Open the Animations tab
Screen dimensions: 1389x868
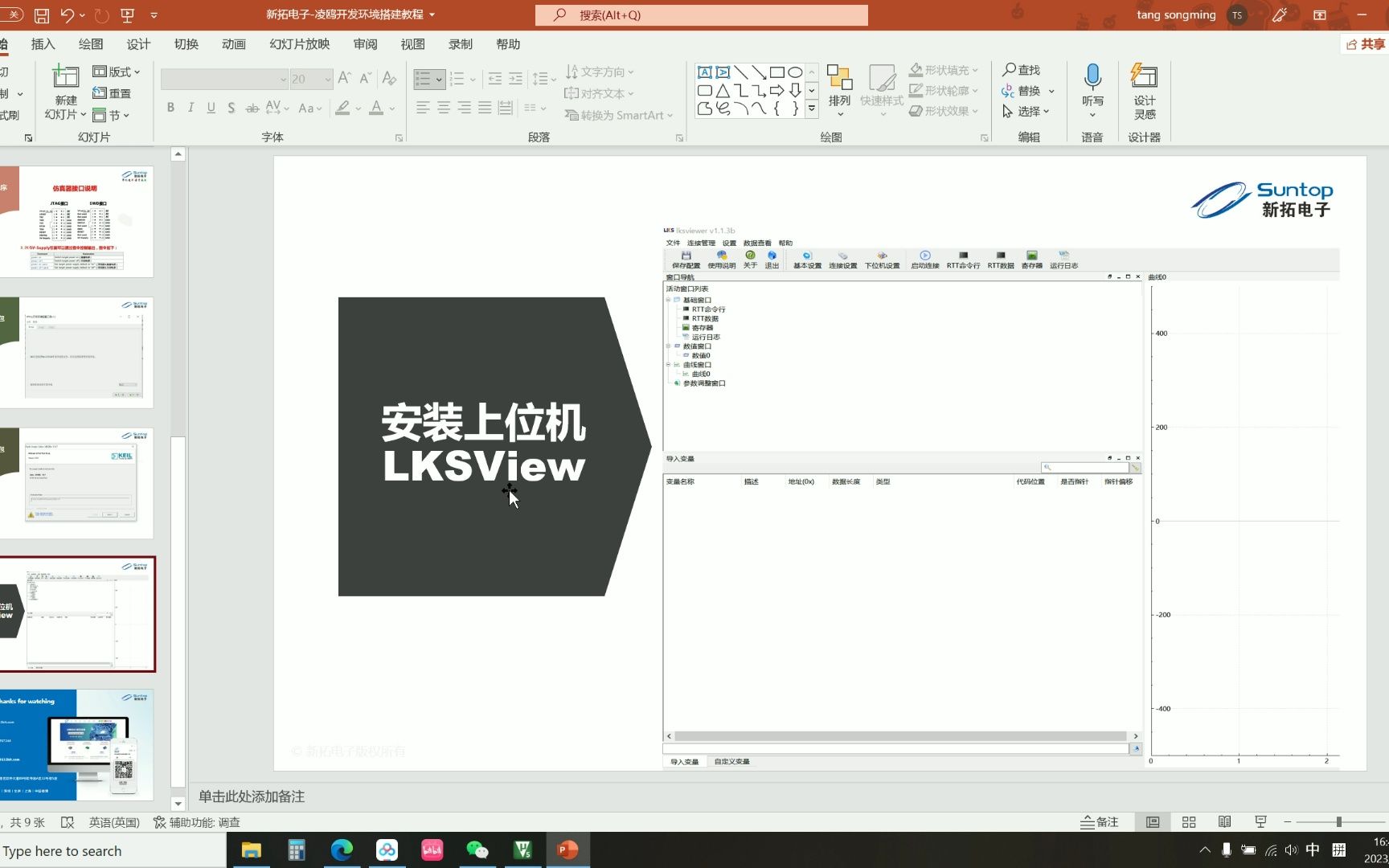tap(234, 44)
